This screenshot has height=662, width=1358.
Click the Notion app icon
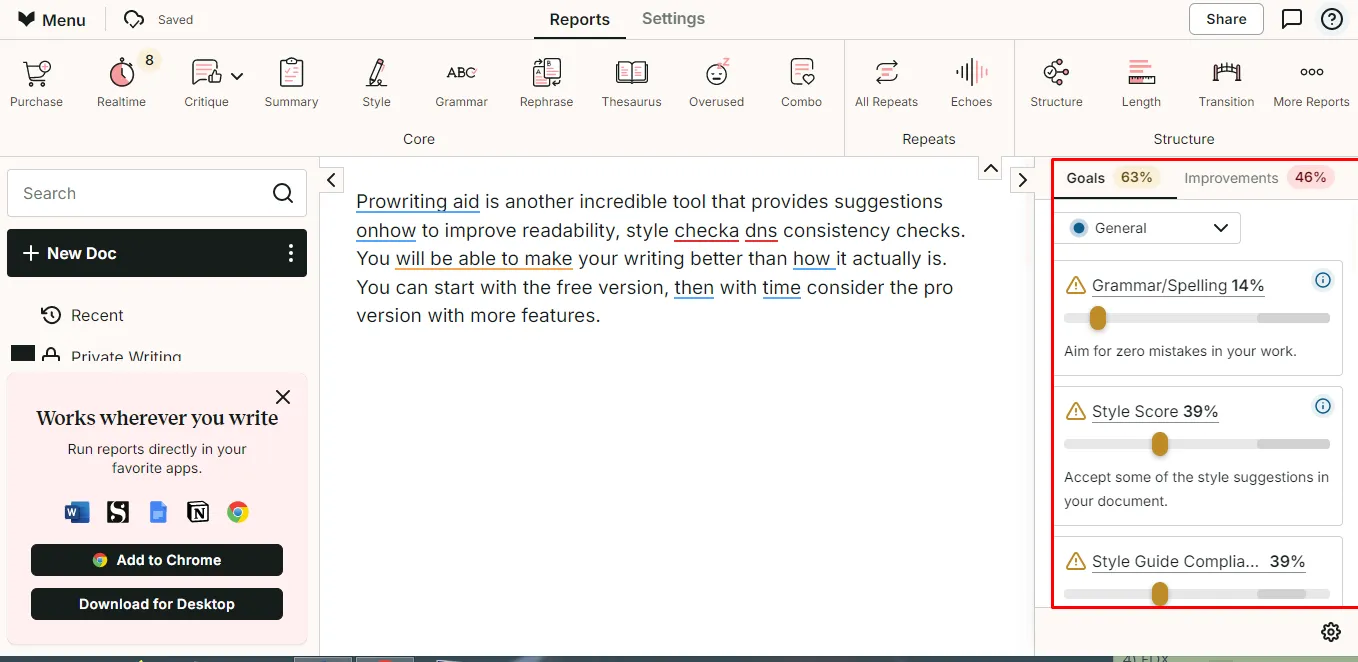[x=198, y=512]
